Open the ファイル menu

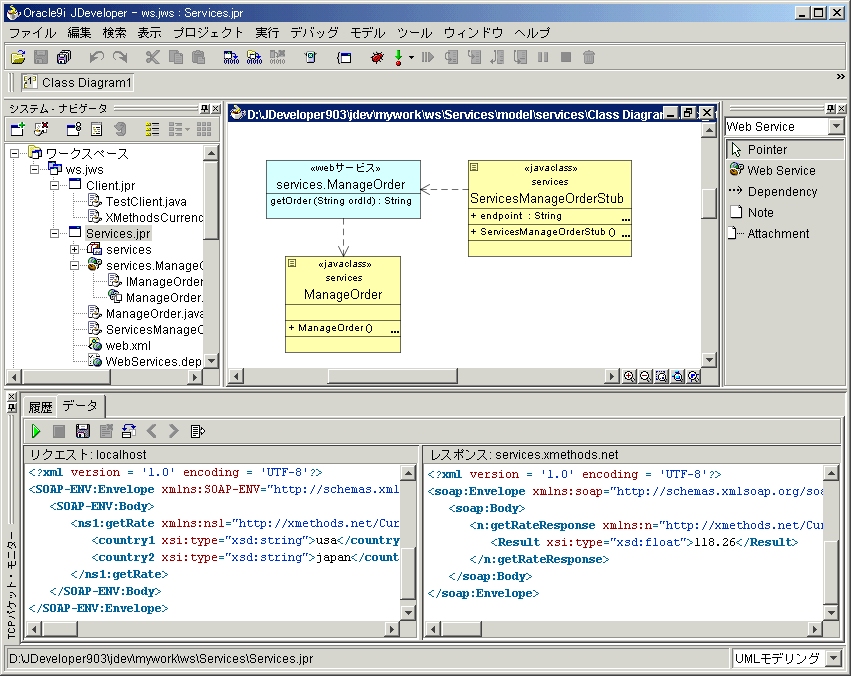[33, 33]
